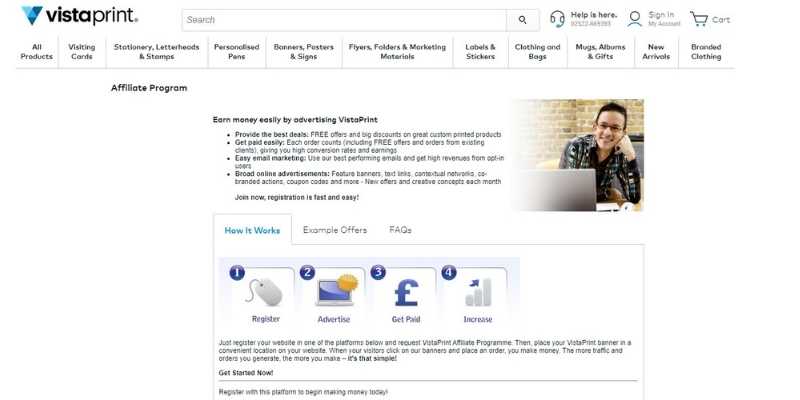Switch to Example Offers tab
Viewport: 800px width, 400px height.
[335, 230]
